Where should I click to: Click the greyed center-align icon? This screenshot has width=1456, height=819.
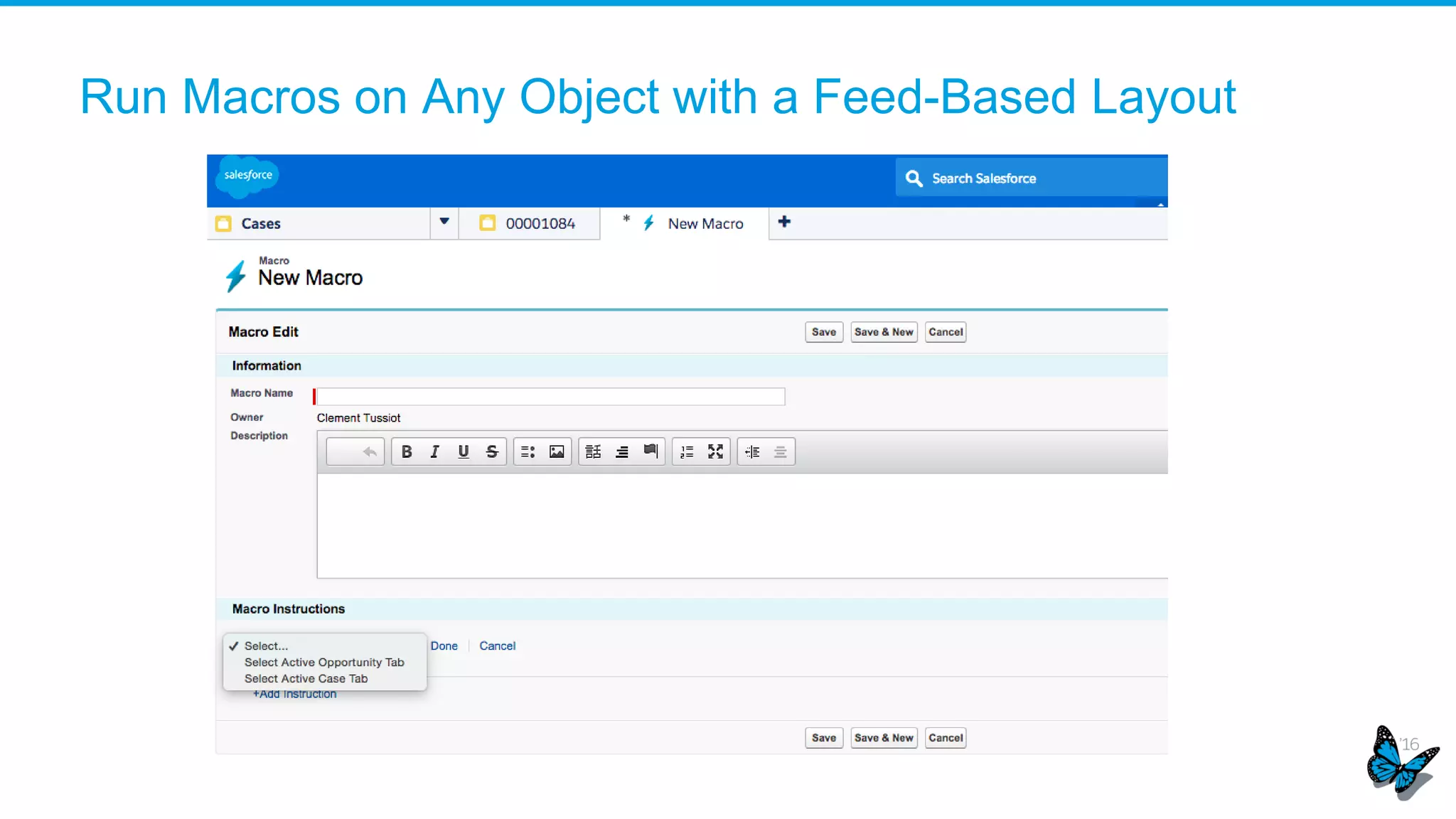(x=780, y=451)
